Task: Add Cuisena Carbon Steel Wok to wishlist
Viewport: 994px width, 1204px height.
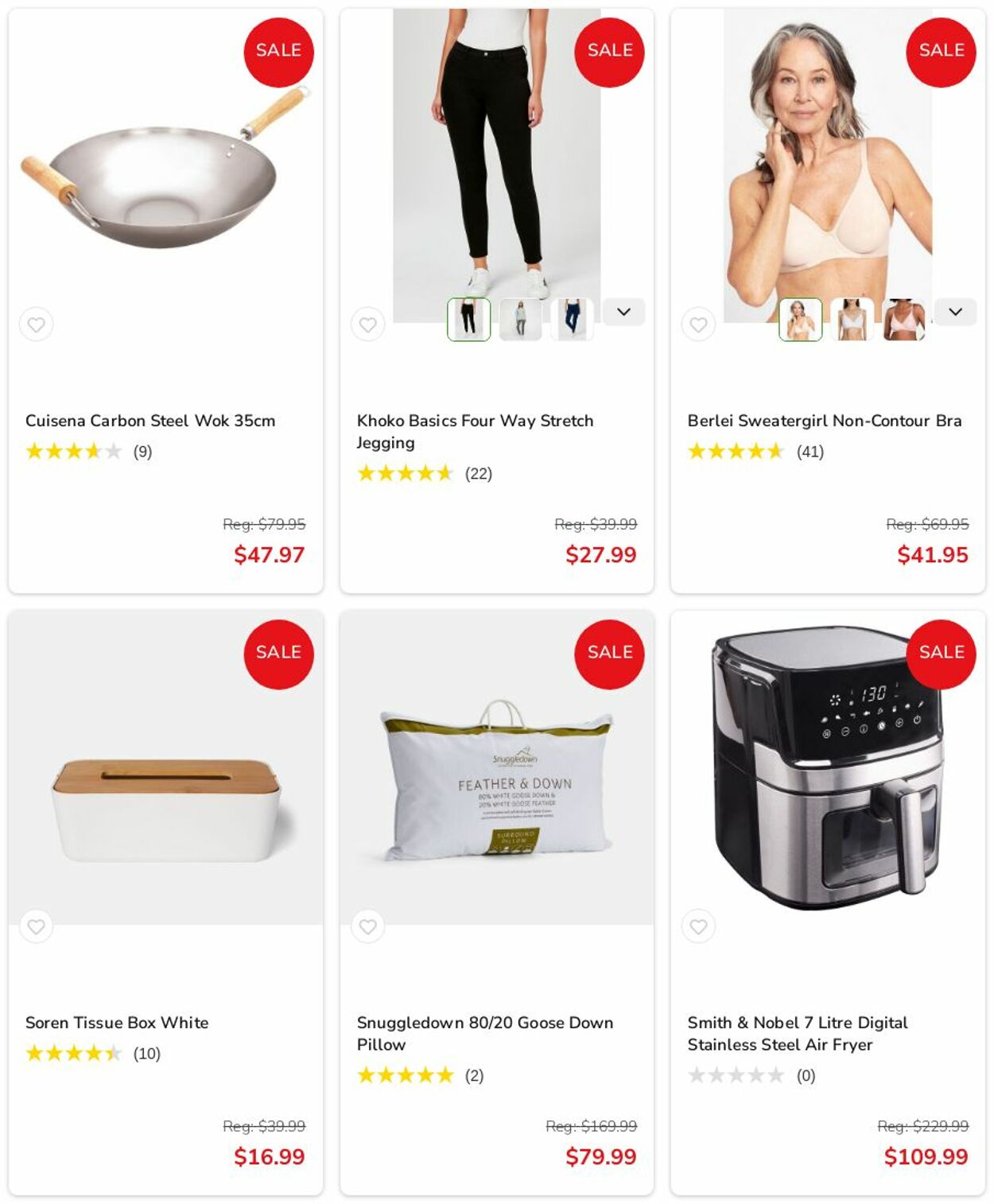Action: (x=36, y=324)
